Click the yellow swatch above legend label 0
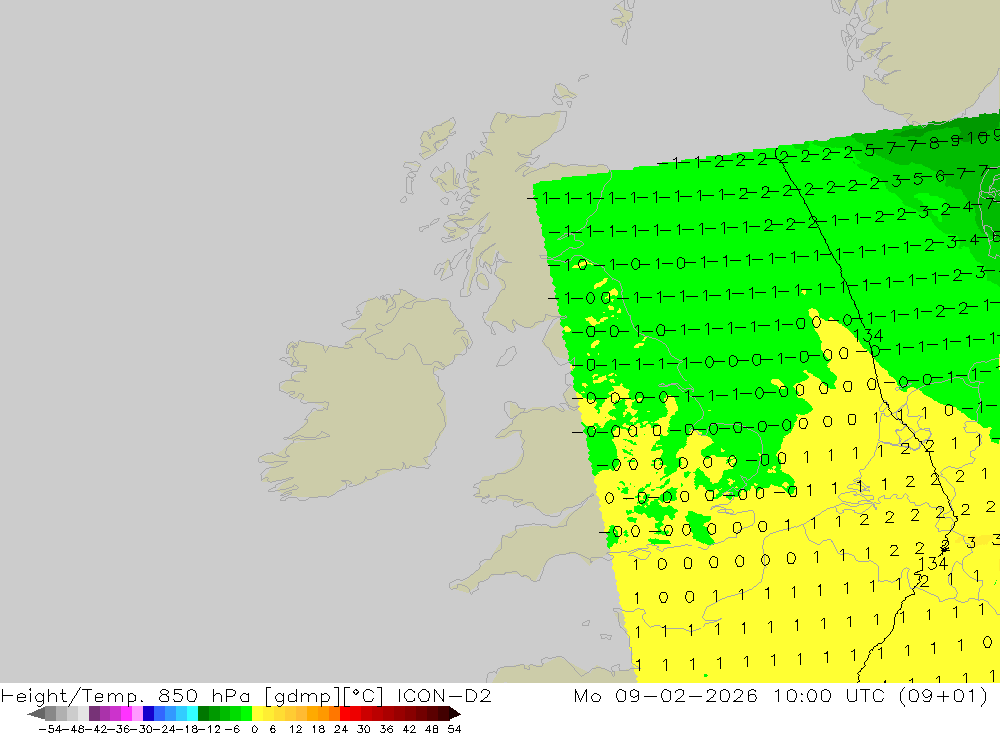The image size is (1000, 733). [x=258, y=713]
